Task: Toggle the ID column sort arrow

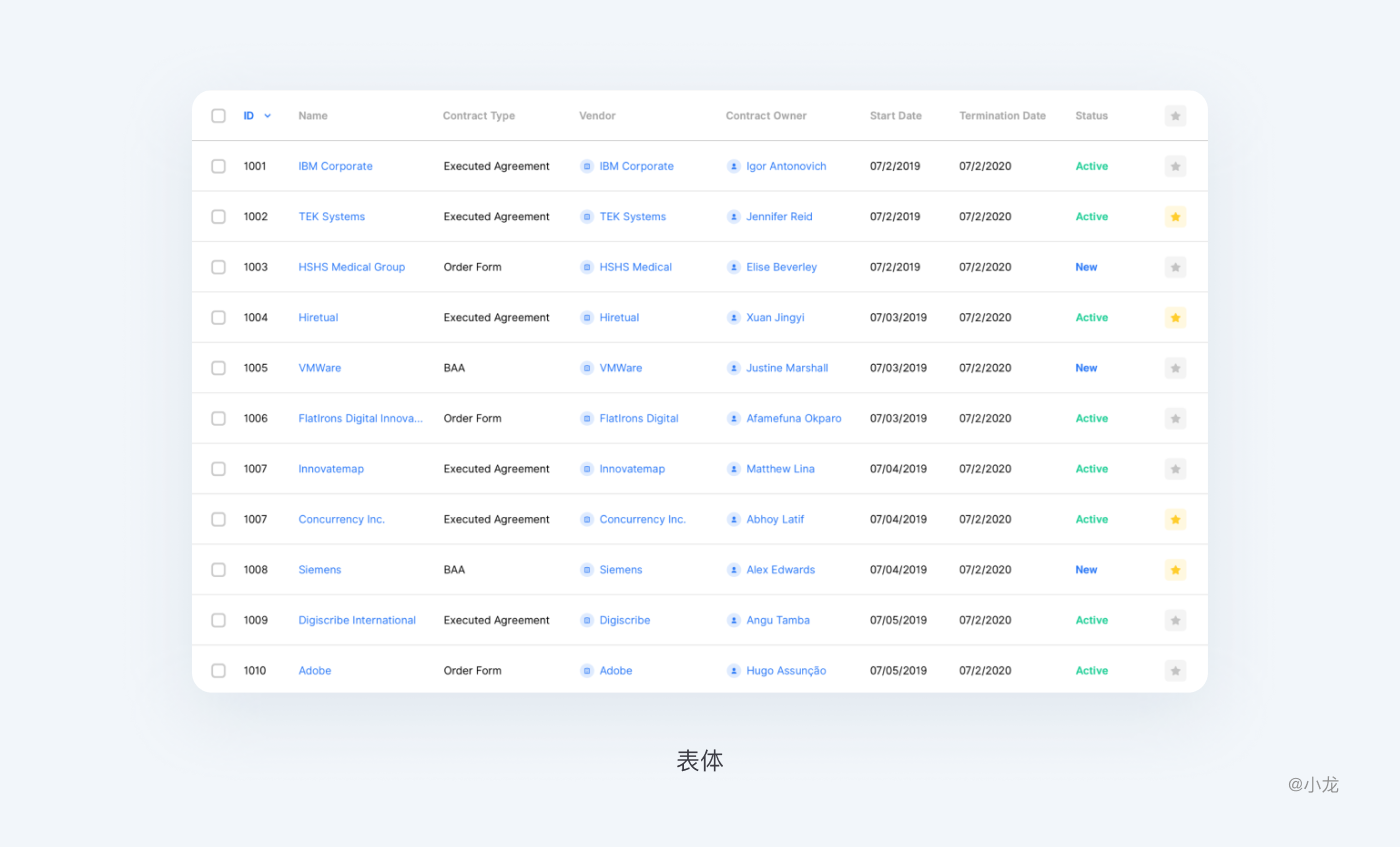Action: [x=267, y=116]
